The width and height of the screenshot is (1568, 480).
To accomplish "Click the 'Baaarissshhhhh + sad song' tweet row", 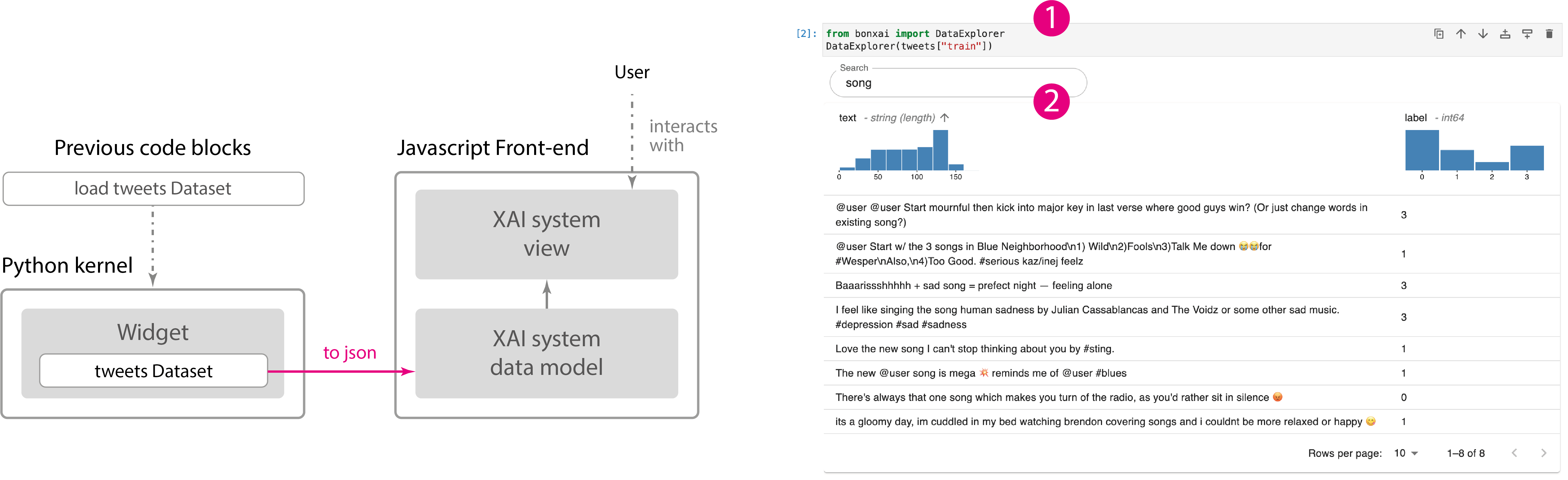I will tap(973, 285).
